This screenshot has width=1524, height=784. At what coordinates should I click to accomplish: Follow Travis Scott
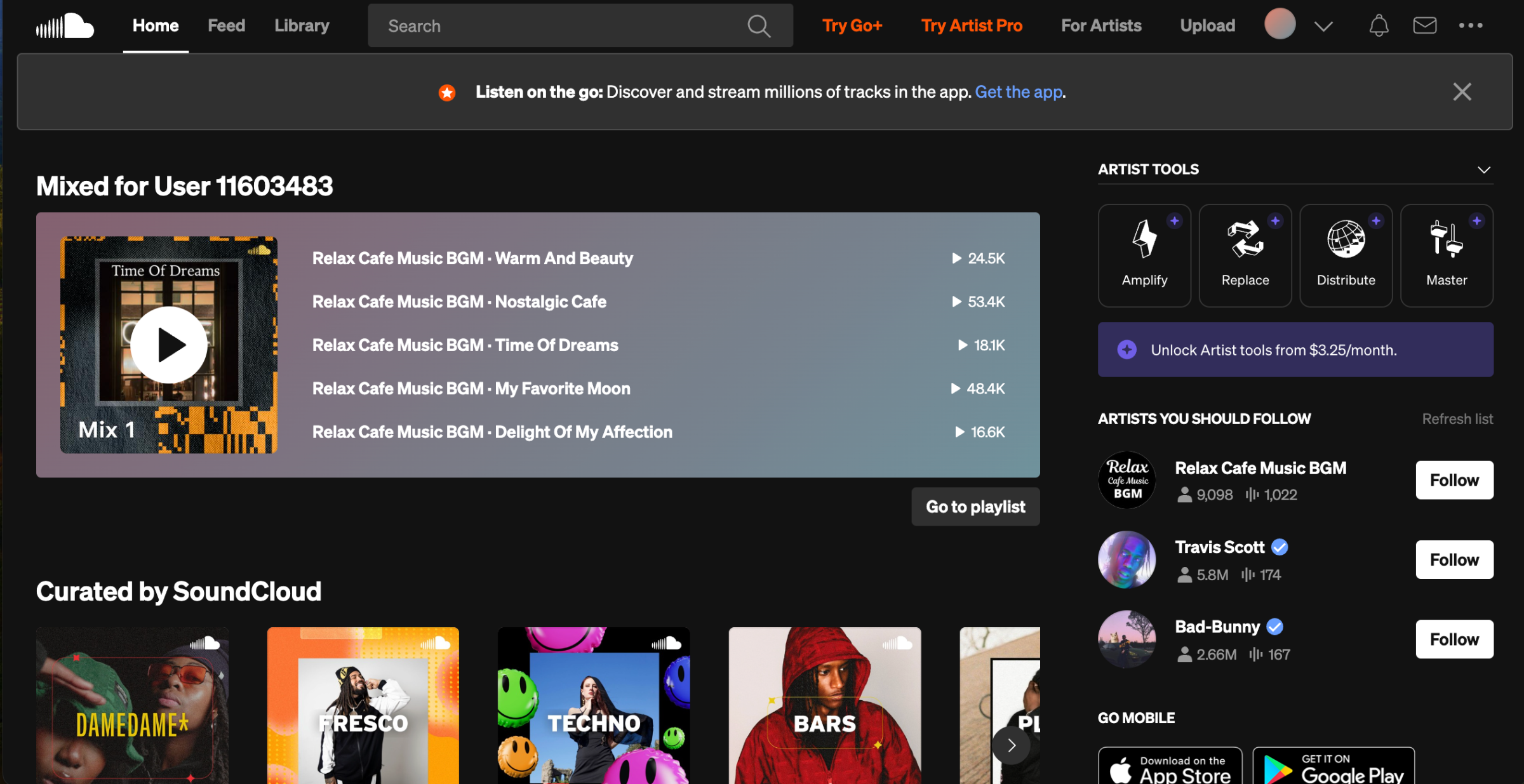coord(1454,559)
